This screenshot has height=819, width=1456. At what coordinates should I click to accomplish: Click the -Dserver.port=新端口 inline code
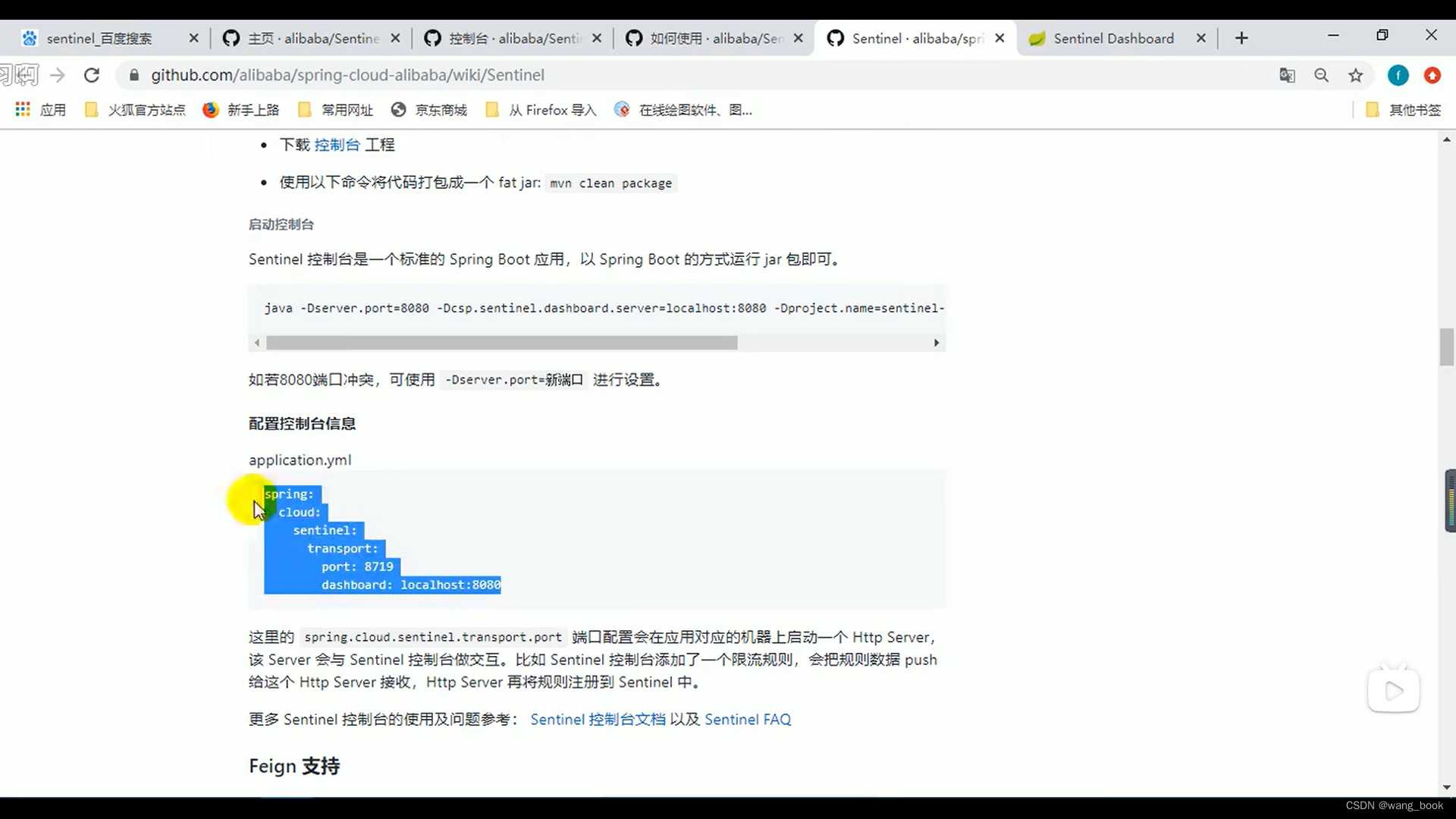click(x=514, y=380)
